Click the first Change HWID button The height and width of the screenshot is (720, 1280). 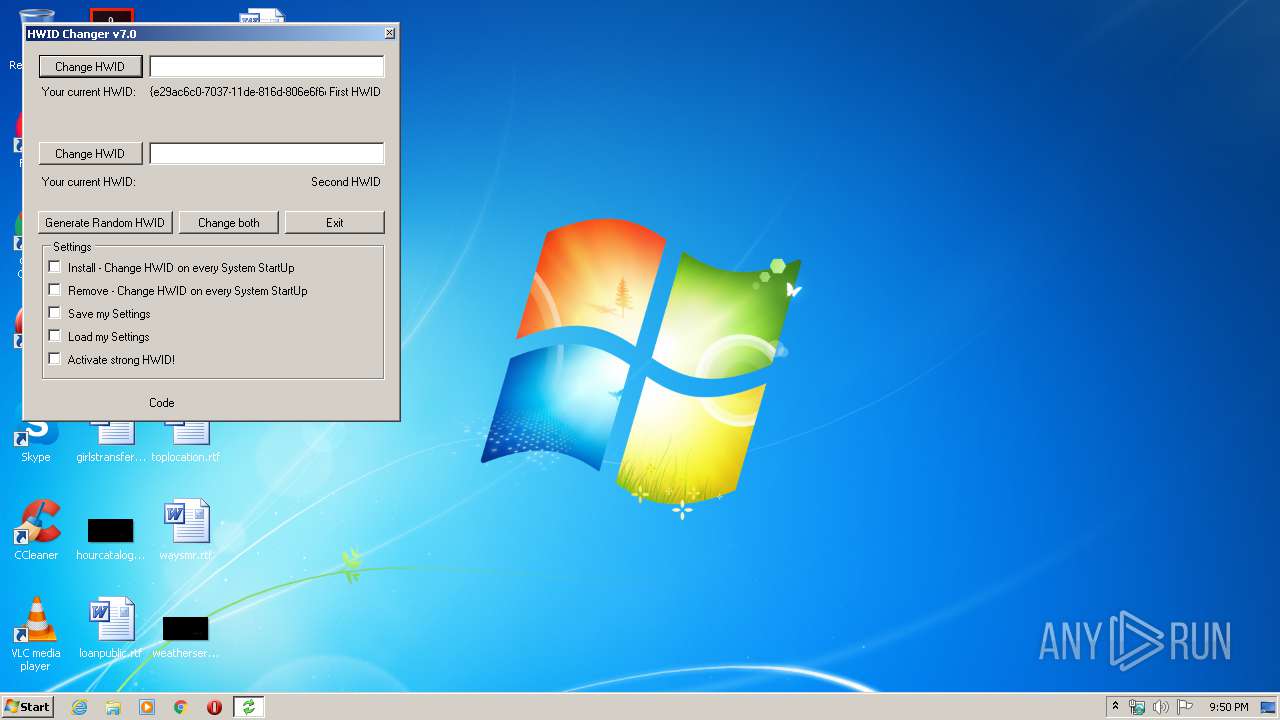(90, 67)
